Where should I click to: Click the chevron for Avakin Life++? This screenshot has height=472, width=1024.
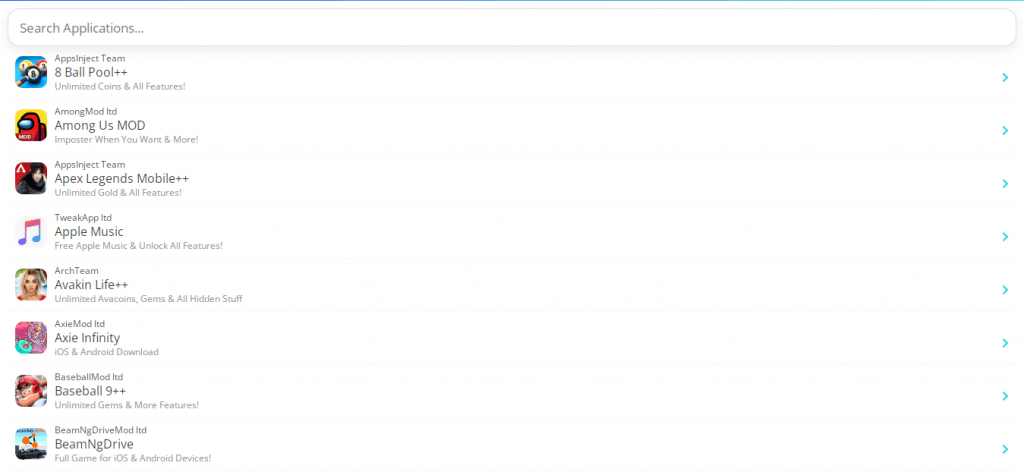[1005, 290]
